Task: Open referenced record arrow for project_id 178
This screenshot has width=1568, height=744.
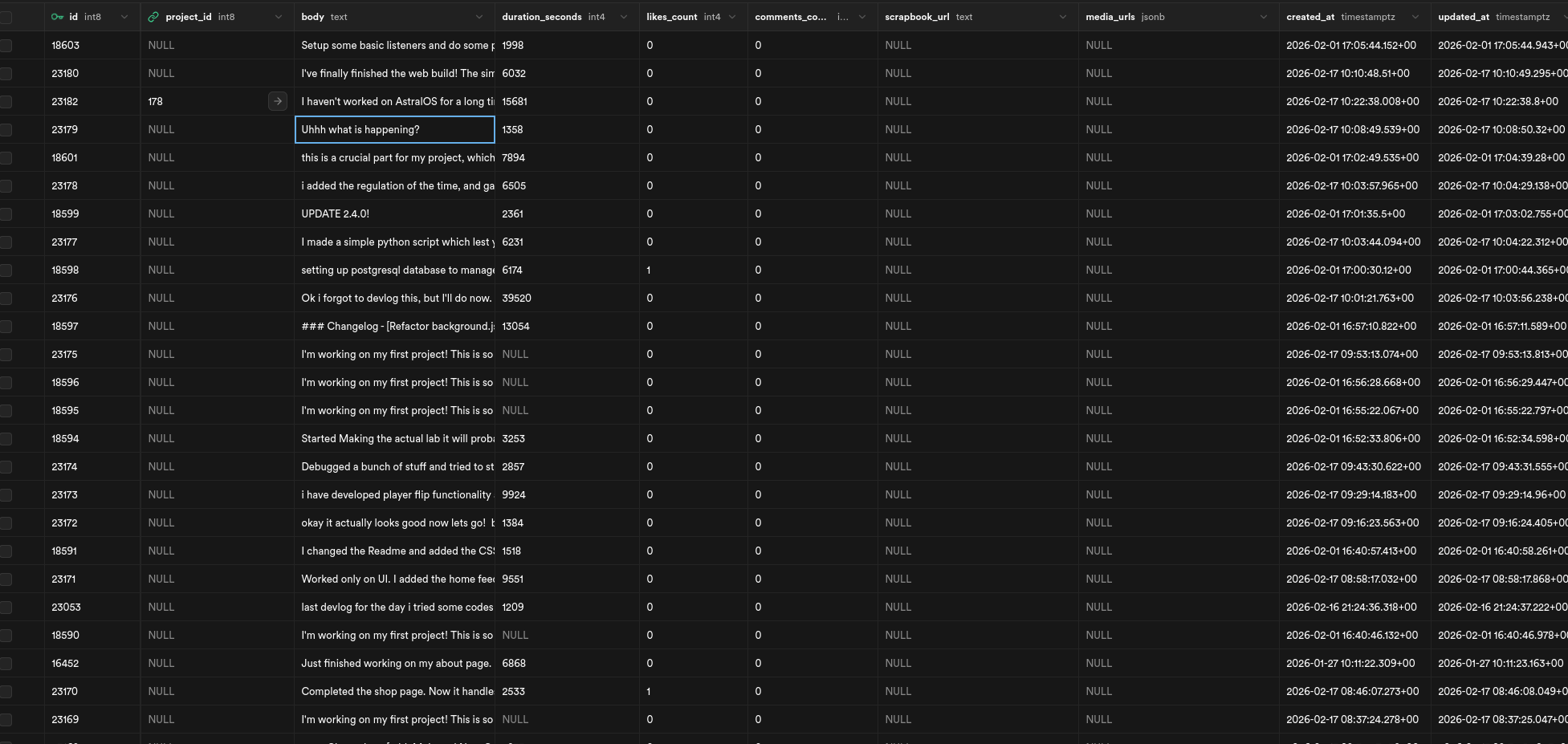Action: (277, 101)
